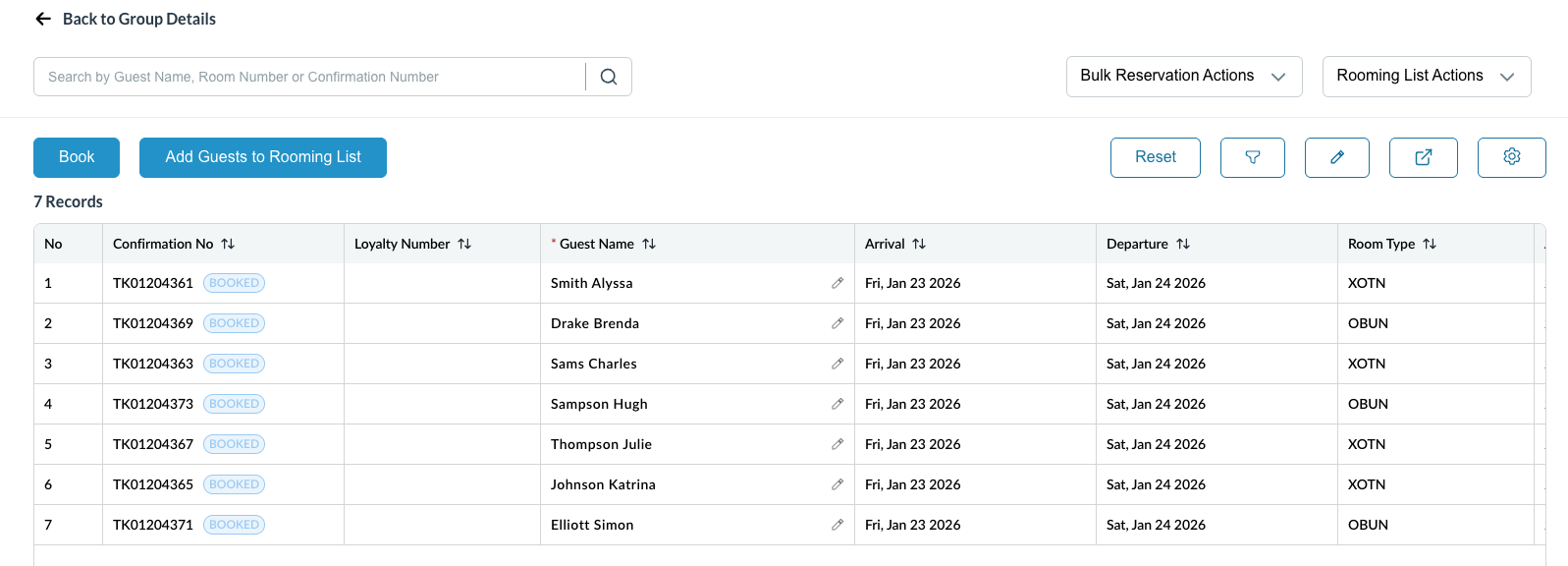This screenshot has width=1568, height=566.
Task: Open table settings gear button
Action: click(x=1512, y=157)
